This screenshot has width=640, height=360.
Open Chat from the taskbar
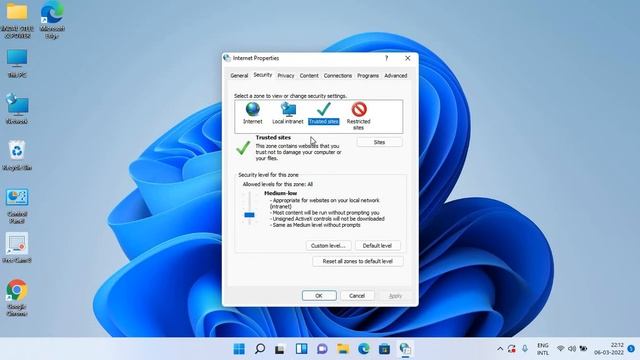322,349
